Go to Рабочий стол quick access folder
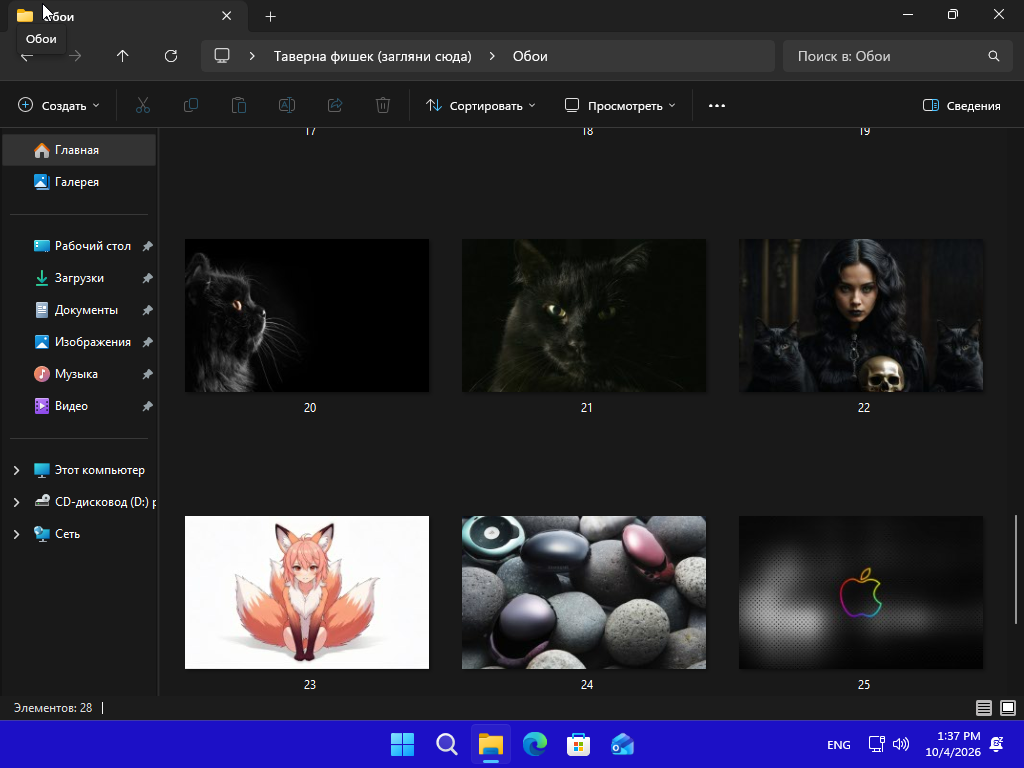1024x768 pixels. click(x=79, y=246)
